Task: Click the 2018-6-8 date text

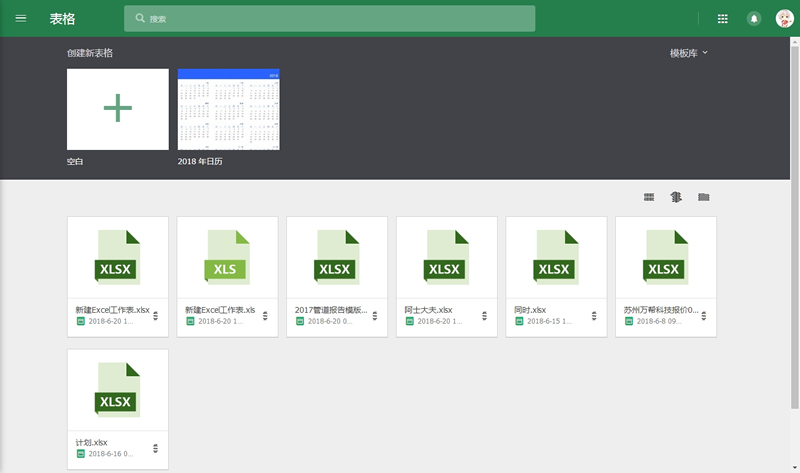Action: pyautogui.click(x=659, y=321)
